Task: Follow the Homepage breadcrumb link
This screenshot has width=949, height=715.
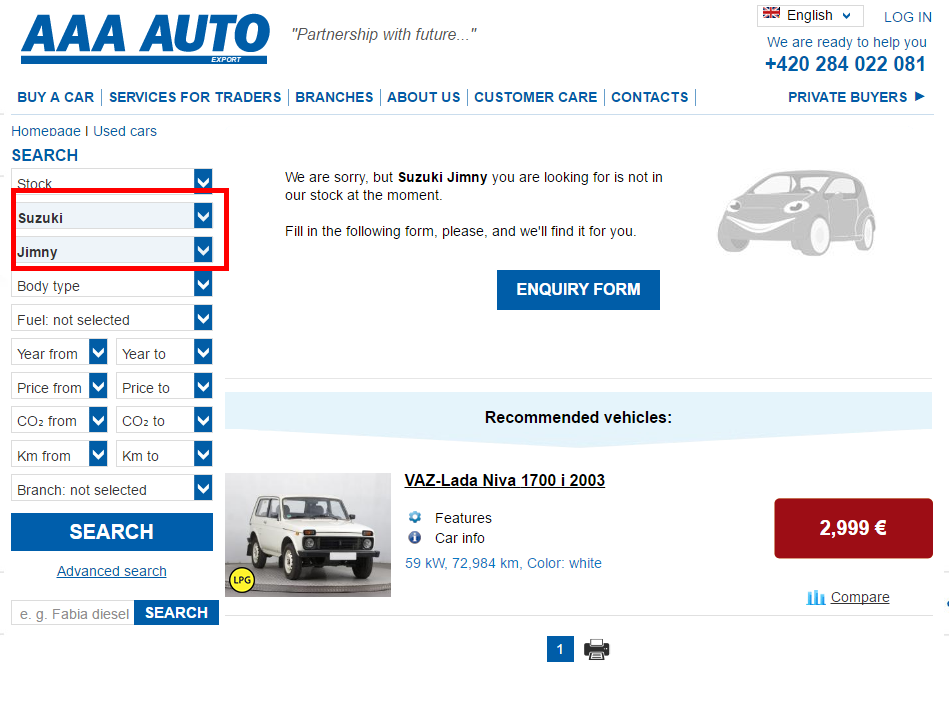Action: (46, 131)
